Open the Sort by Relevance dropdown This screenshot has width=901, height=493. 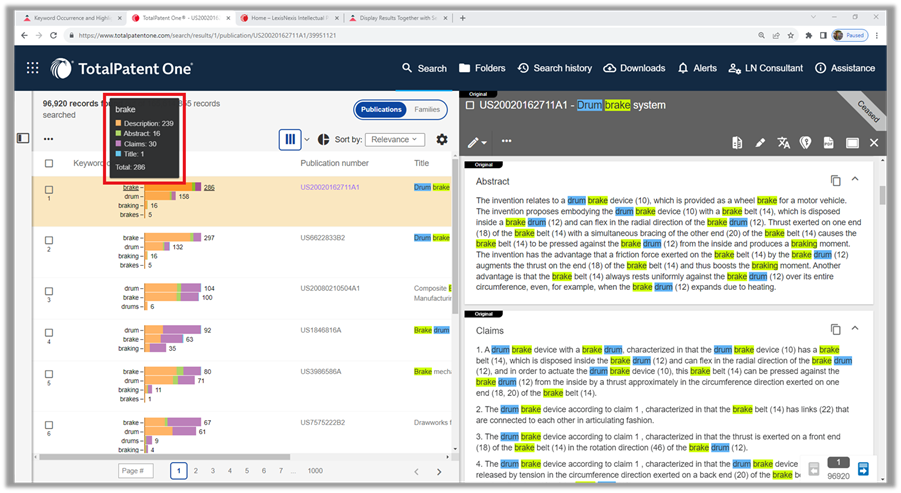click(x=394, y=140)
